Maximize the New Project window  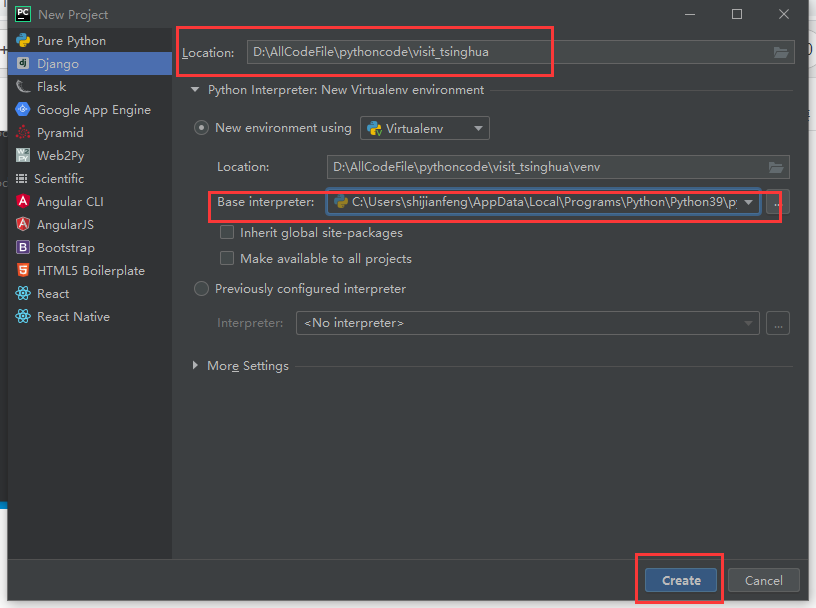point(737,14)
